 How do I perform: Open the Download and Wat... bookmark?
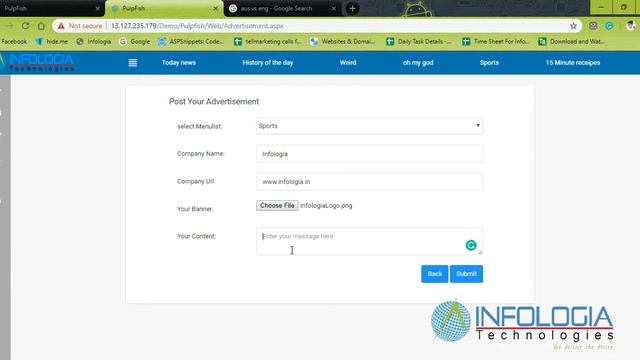(571, 41)
